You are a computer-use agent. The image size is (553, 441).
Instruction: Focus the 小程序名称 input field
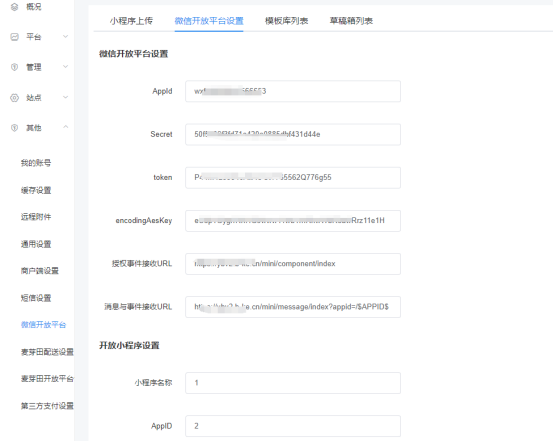[293, 383]
